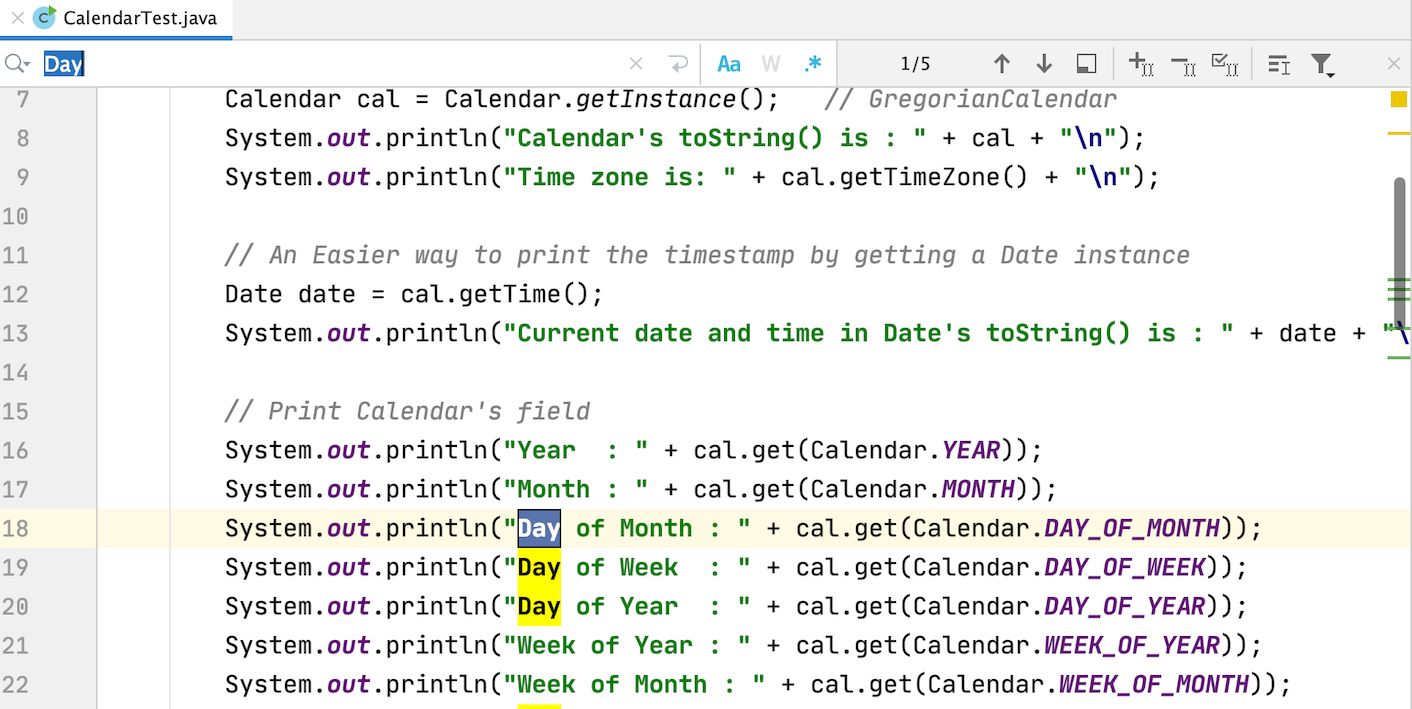This screenshot has width=1412, height=709.
Task: Toggle the match case Aa option
Action: pos(728,63)
